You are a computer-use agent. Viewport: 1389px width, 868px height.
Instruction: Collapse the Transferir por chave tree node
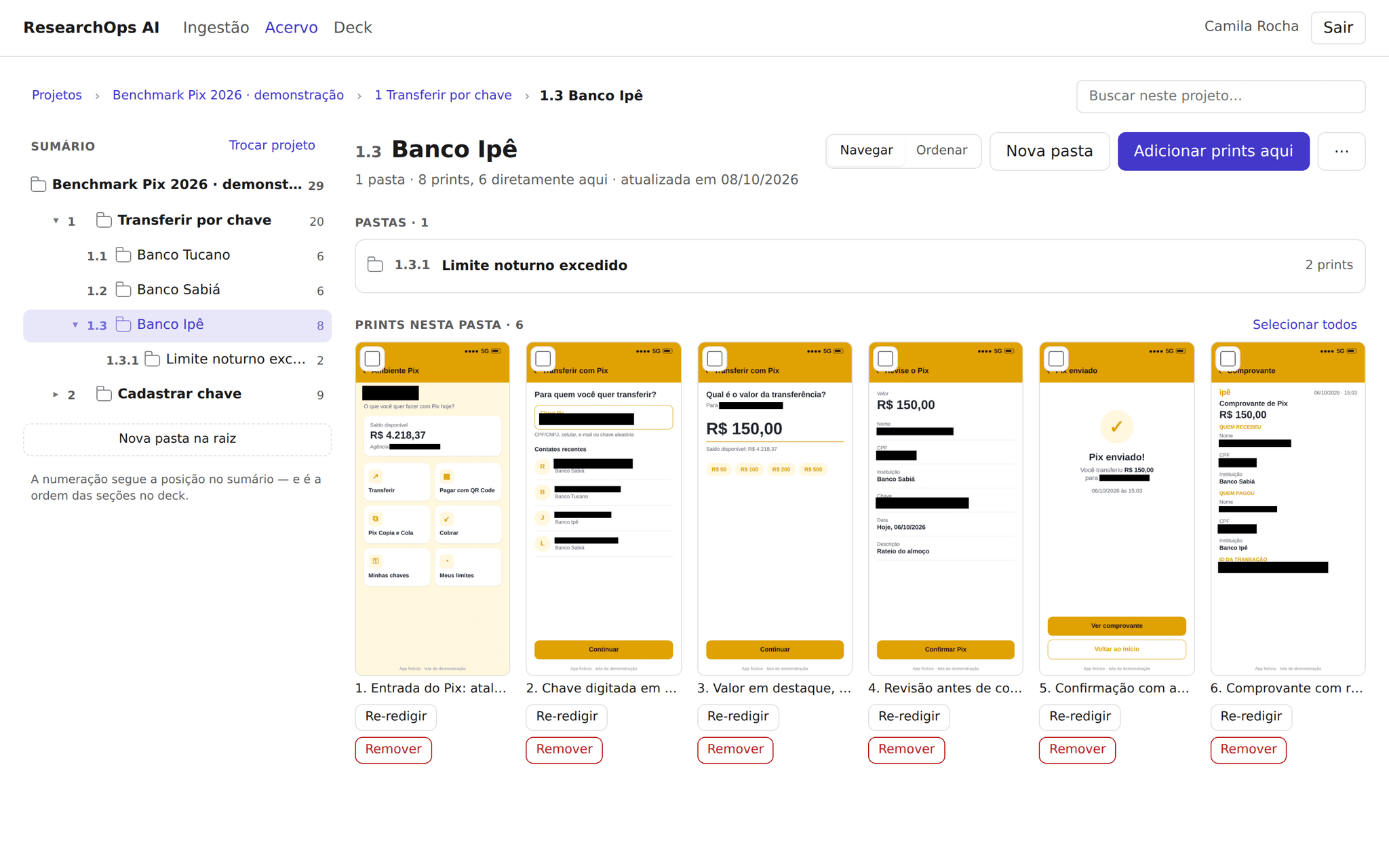click(x=56, y=220)
